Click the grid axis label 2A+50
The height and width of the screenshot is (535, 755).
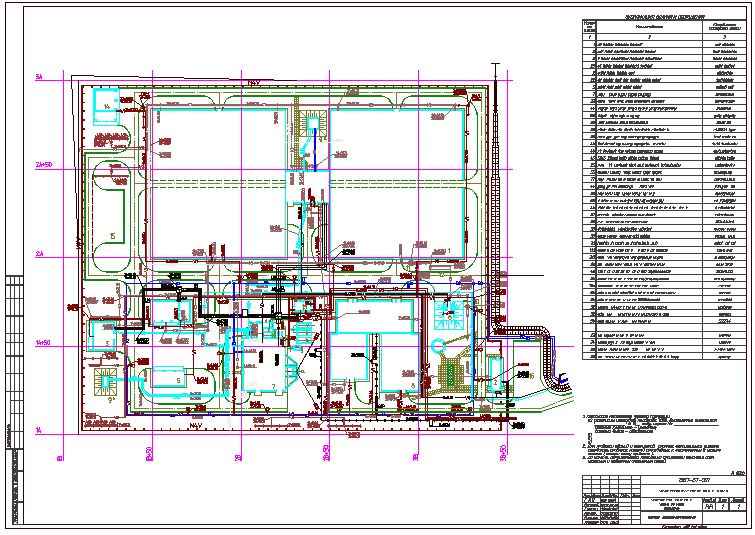pos(43,165)
